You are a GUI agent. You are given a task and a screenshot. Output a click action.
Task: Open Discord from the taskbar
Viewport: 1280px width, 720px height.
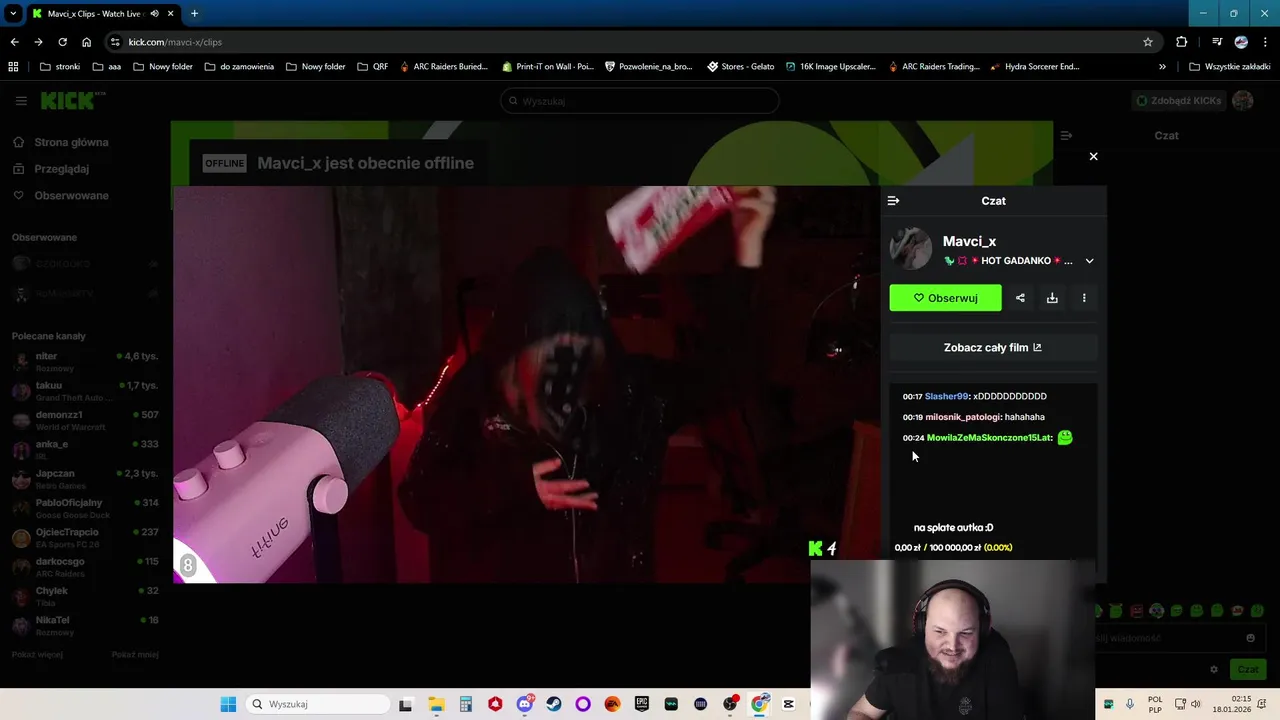click(x=525, y=704)
